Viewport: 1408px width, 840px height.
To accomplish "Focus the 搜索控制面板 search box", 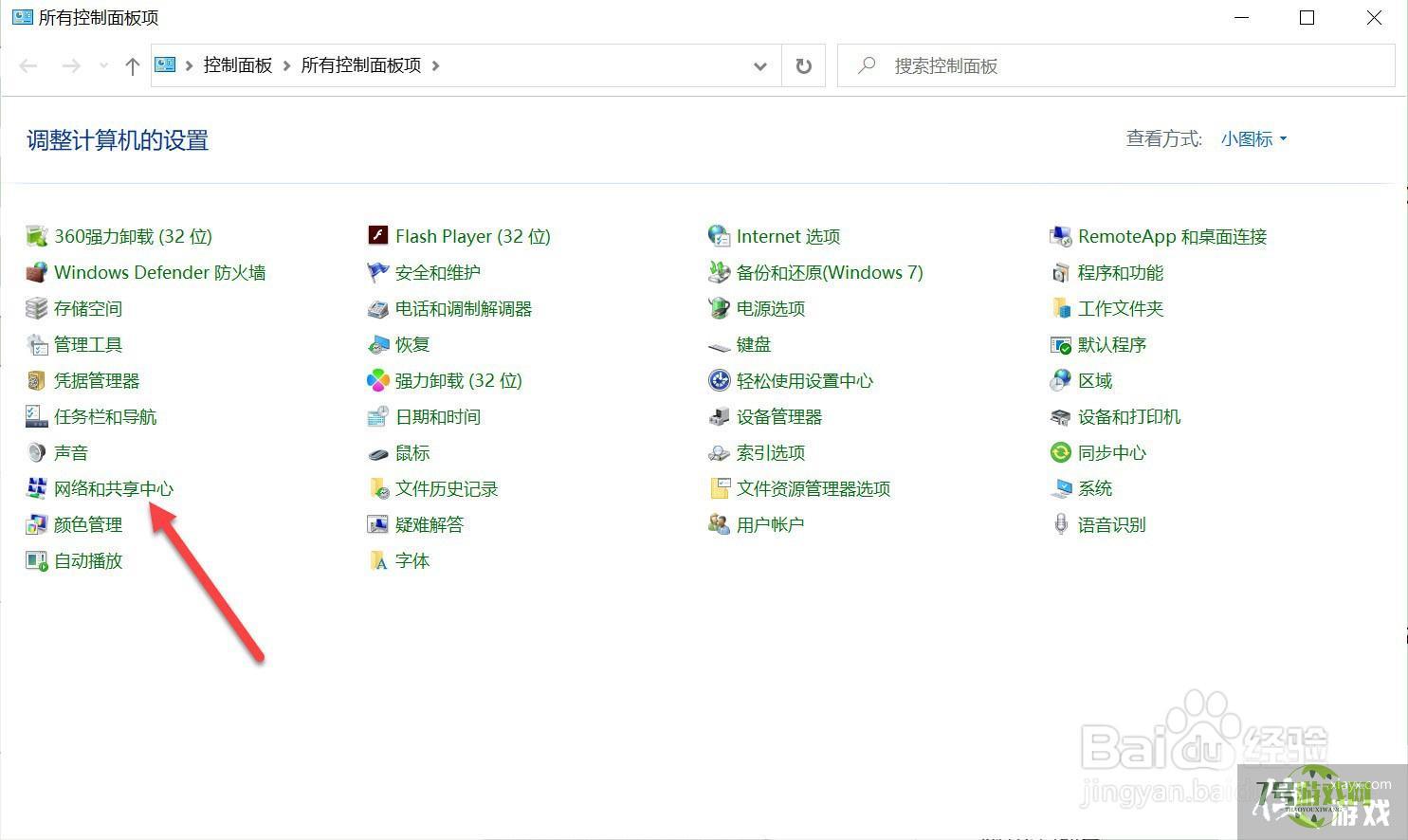I will click(1116, 65).
